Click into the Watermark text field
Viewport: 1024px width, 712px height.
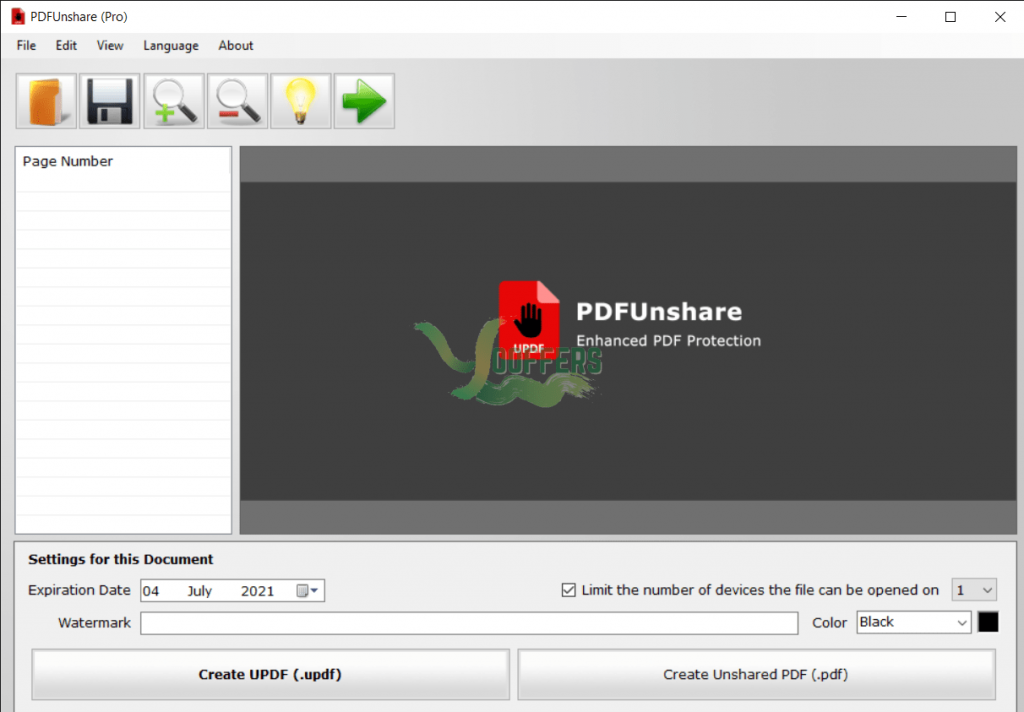[469, 623]
